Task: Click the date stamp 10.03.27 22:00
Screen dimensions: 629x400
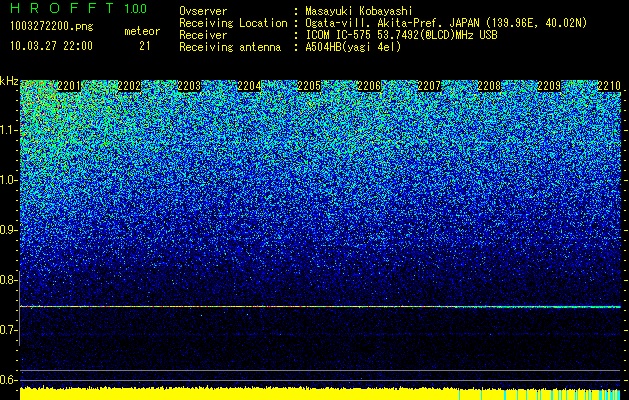Action: 51,46
